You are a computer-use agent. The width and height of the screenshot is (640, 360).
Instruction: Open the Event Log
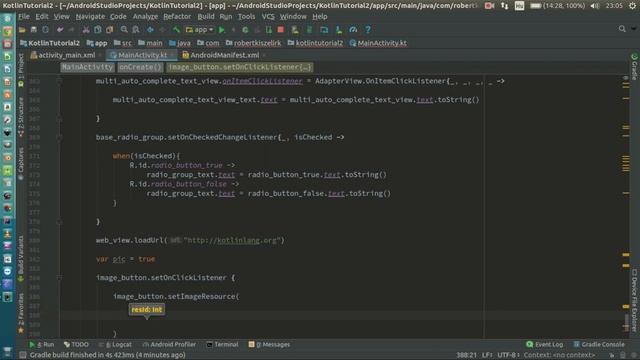pos(545,344)
